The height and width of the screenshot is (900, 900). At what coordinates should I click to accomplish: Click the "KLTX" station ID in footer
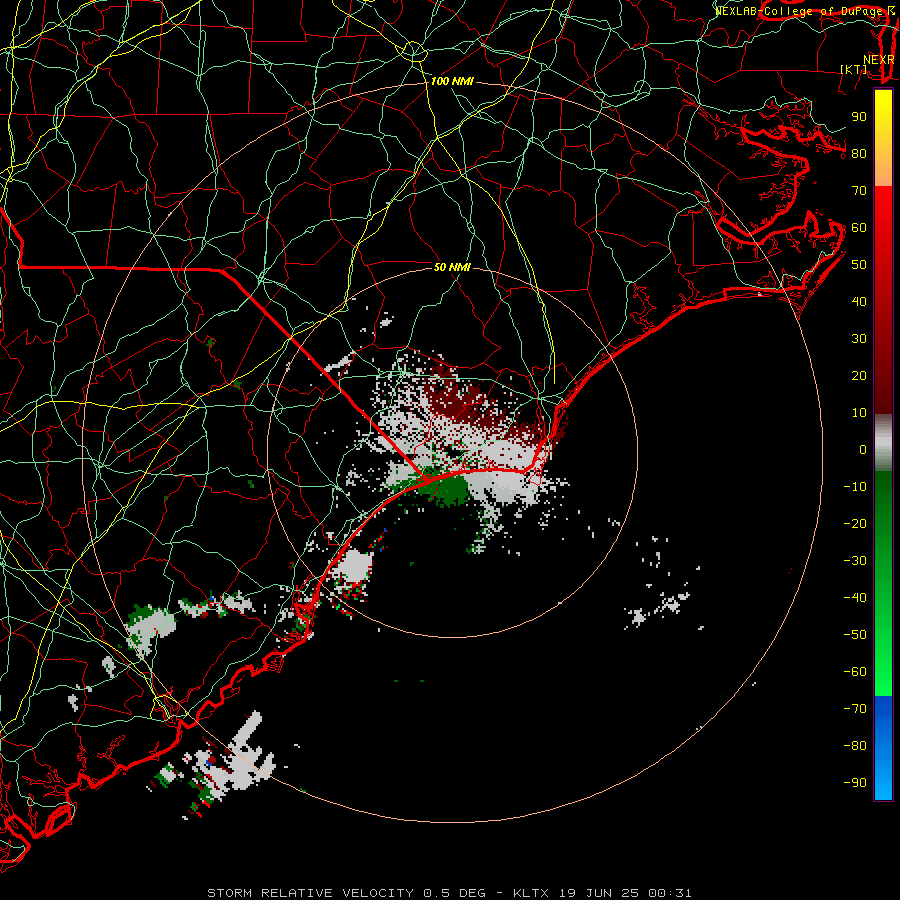click(531, 893)
